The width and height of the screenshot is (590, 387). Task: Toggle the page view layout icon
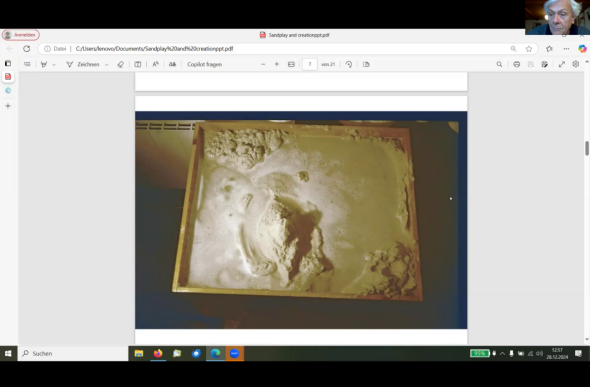(x=138, y=64)
